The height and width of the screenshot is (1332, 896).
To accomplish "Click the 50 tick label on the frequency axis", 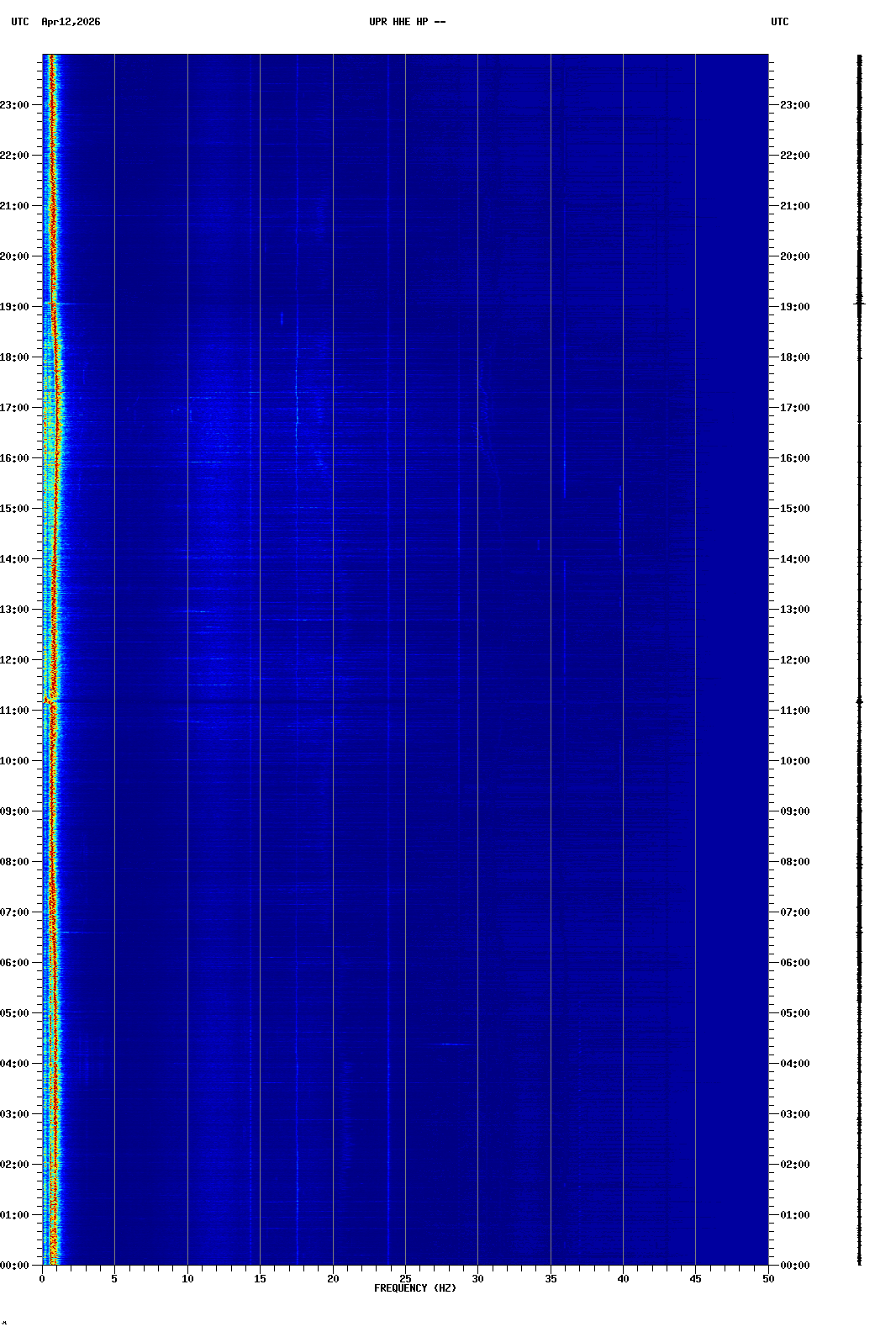I will click(x=768, y=1279).
